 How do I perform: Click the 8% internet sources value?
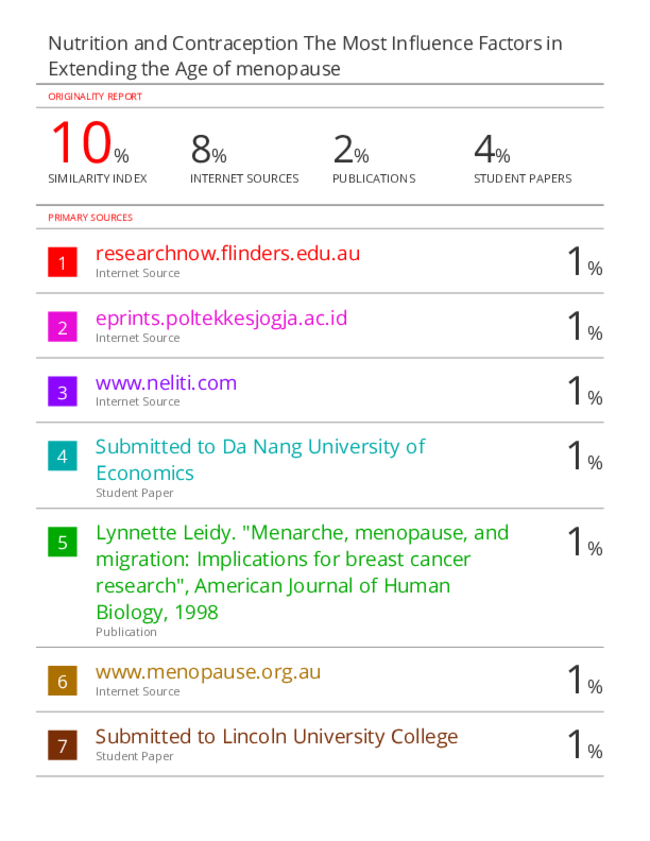(x=209, y=150)
